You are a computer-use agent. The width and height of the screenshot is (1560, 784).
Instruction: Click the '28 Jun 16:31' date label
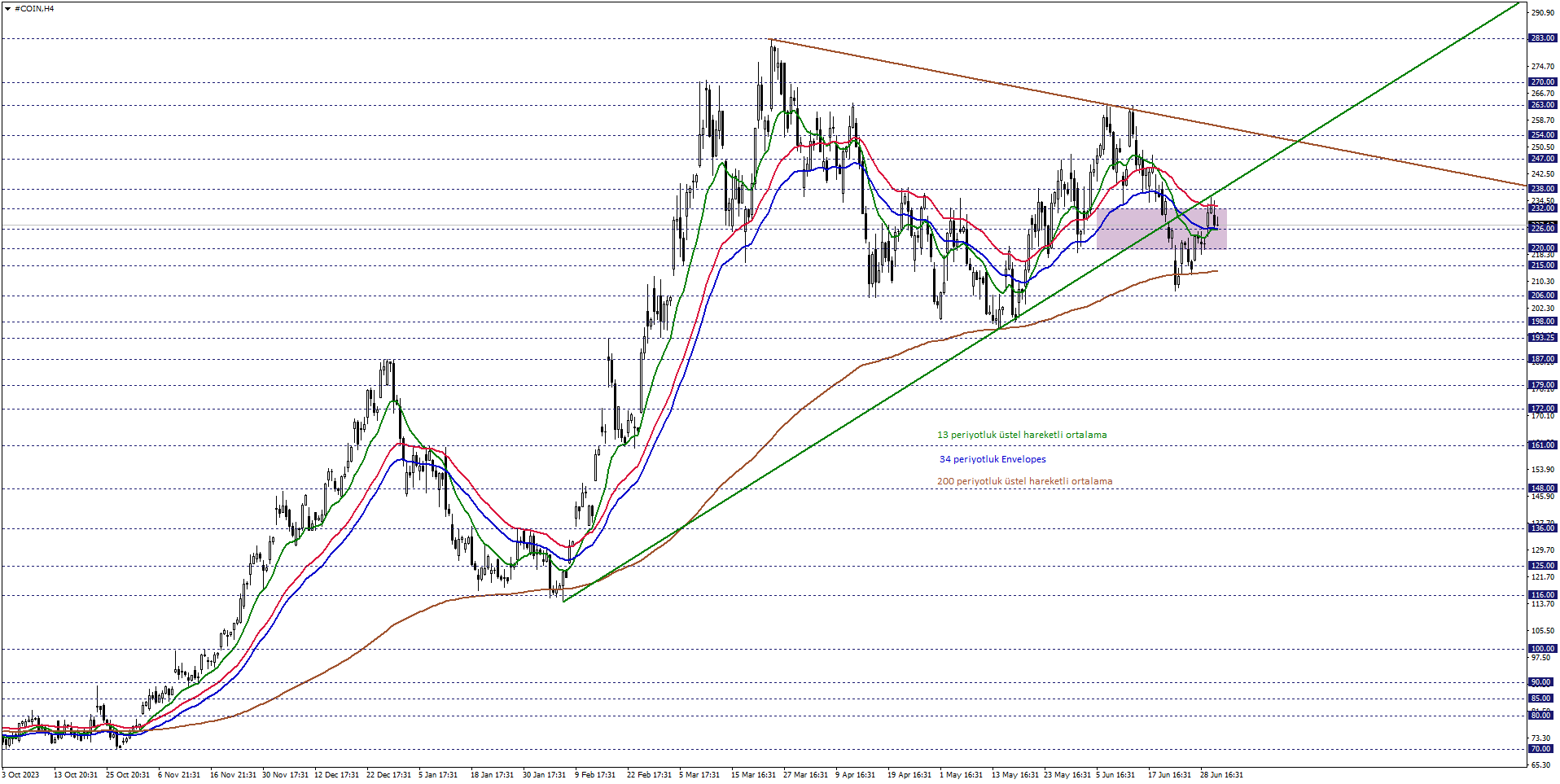click(1221, 775)
